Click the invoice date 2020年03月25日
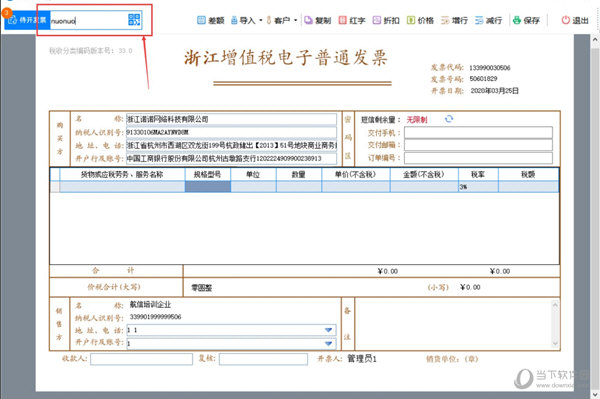The width and height of the screenshot is (600, 399). click(x=494, y=91)
